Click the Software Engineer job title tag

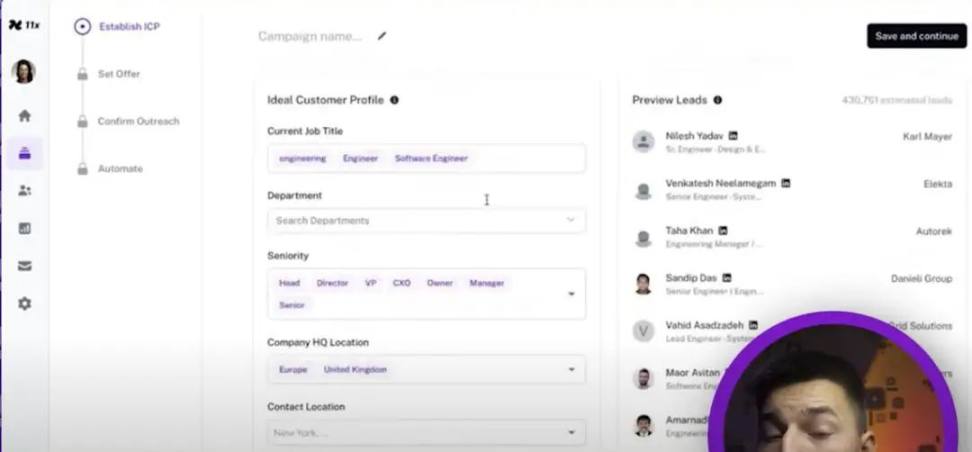(x=431, y=158)
